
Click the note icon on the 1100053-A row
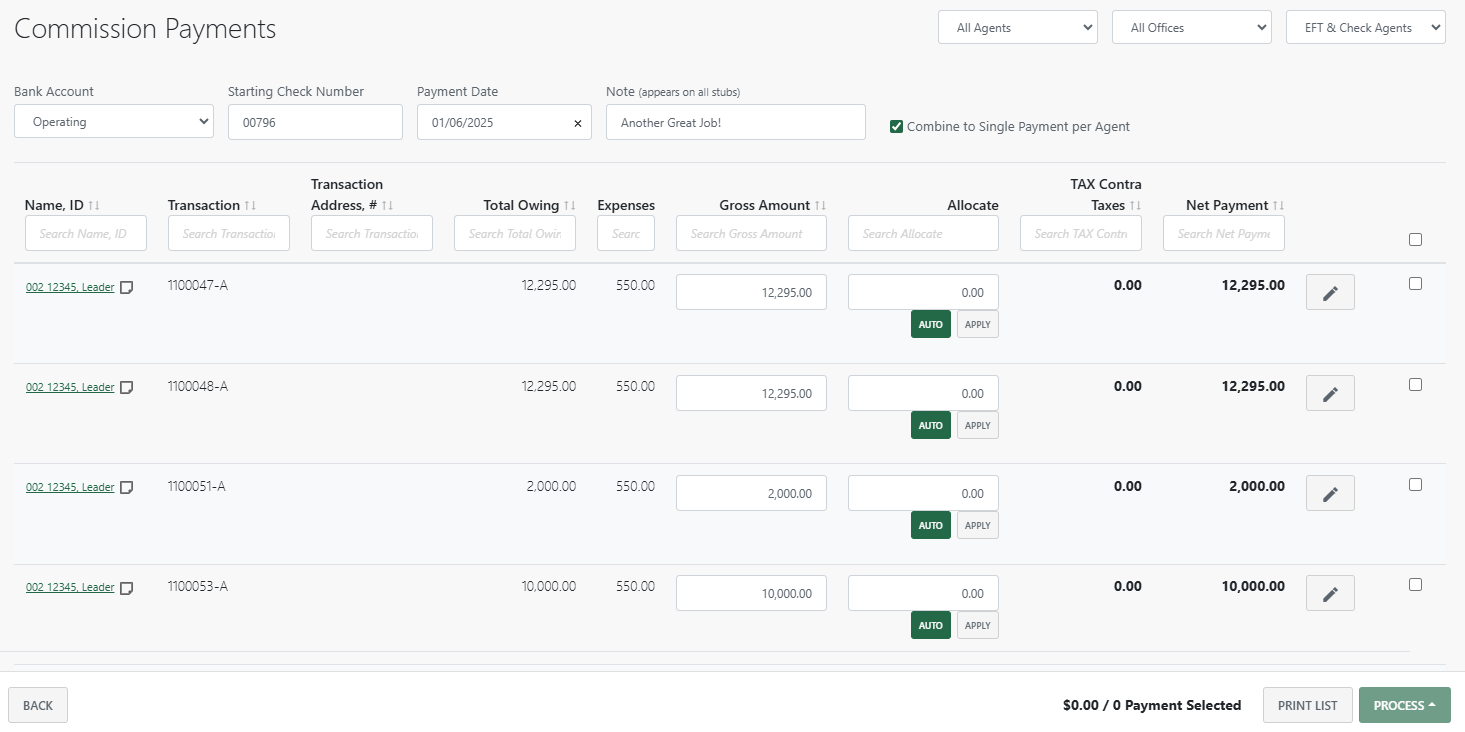[126, 588]
